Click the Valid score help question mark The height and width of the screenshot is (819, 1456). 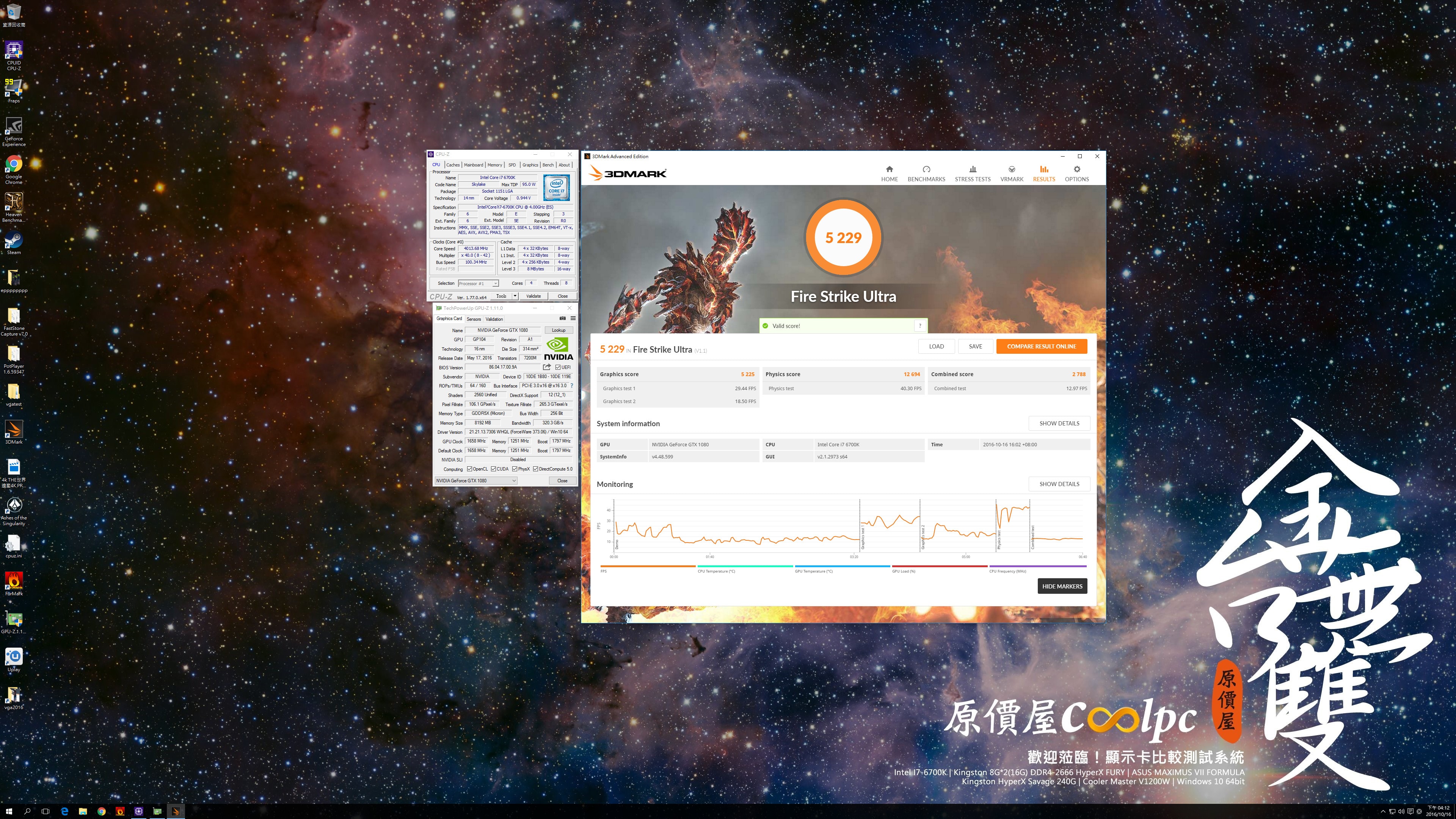(919, 326)
